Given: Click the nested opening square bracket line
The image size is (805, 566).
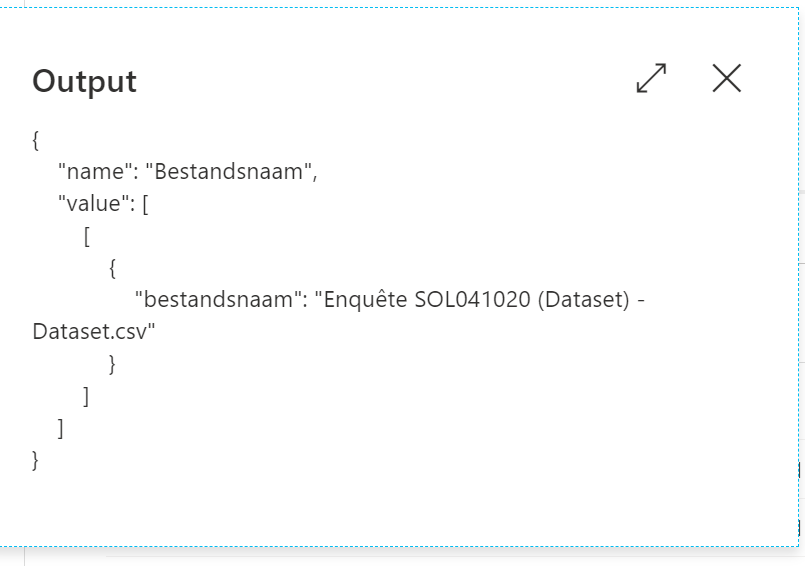Looking at the screenshot, I should point(87,236).
